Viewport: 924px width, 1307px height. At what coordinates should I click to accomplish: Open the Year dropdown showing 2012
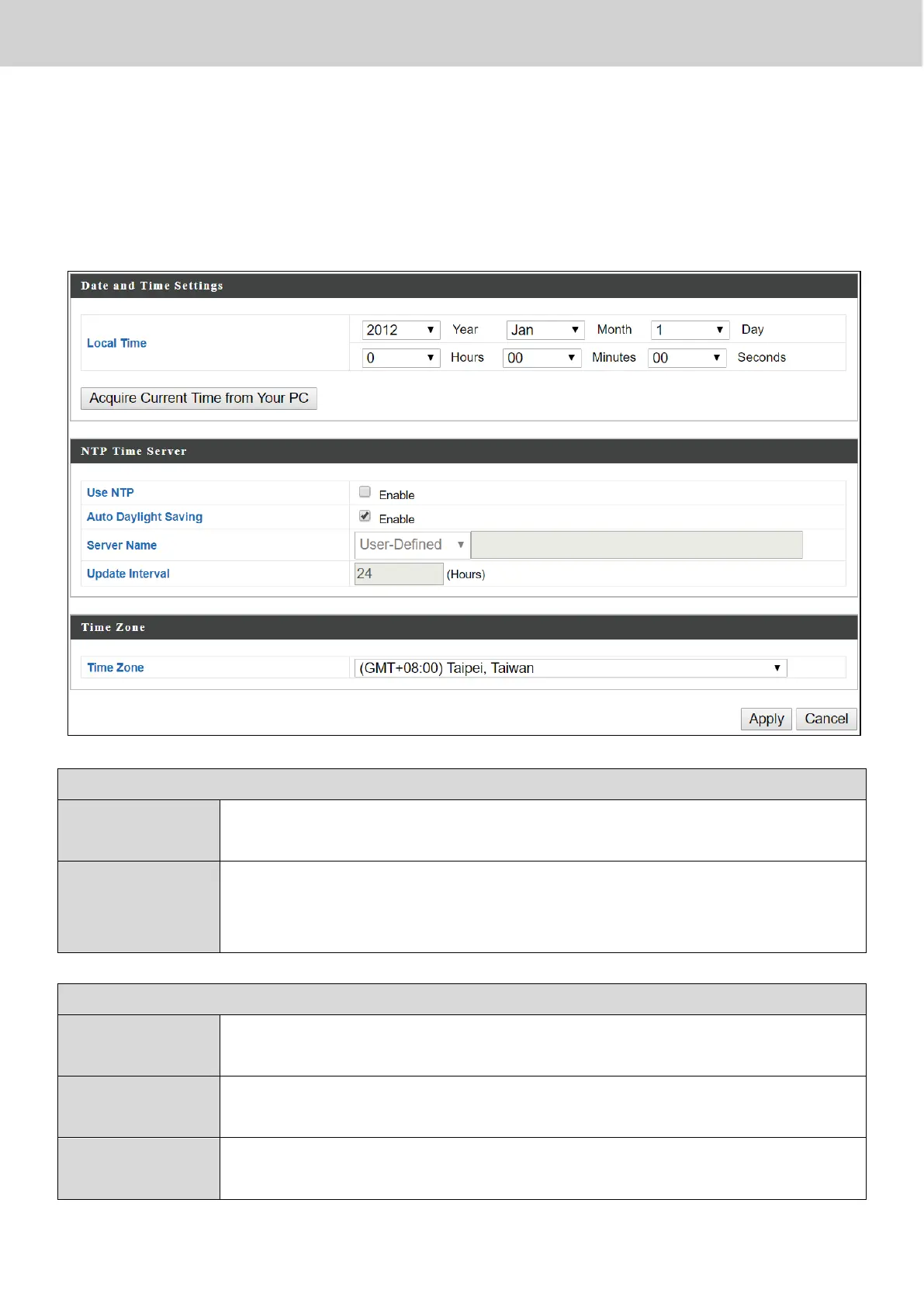tap(401, 330)
